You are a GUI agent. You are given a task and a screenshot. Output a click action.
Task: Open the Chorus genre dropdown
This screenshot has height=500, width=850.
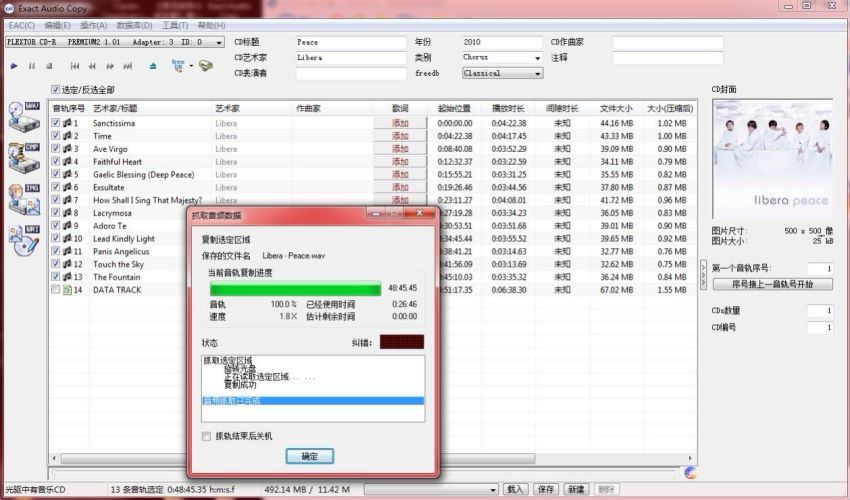(x=537, y=57)
